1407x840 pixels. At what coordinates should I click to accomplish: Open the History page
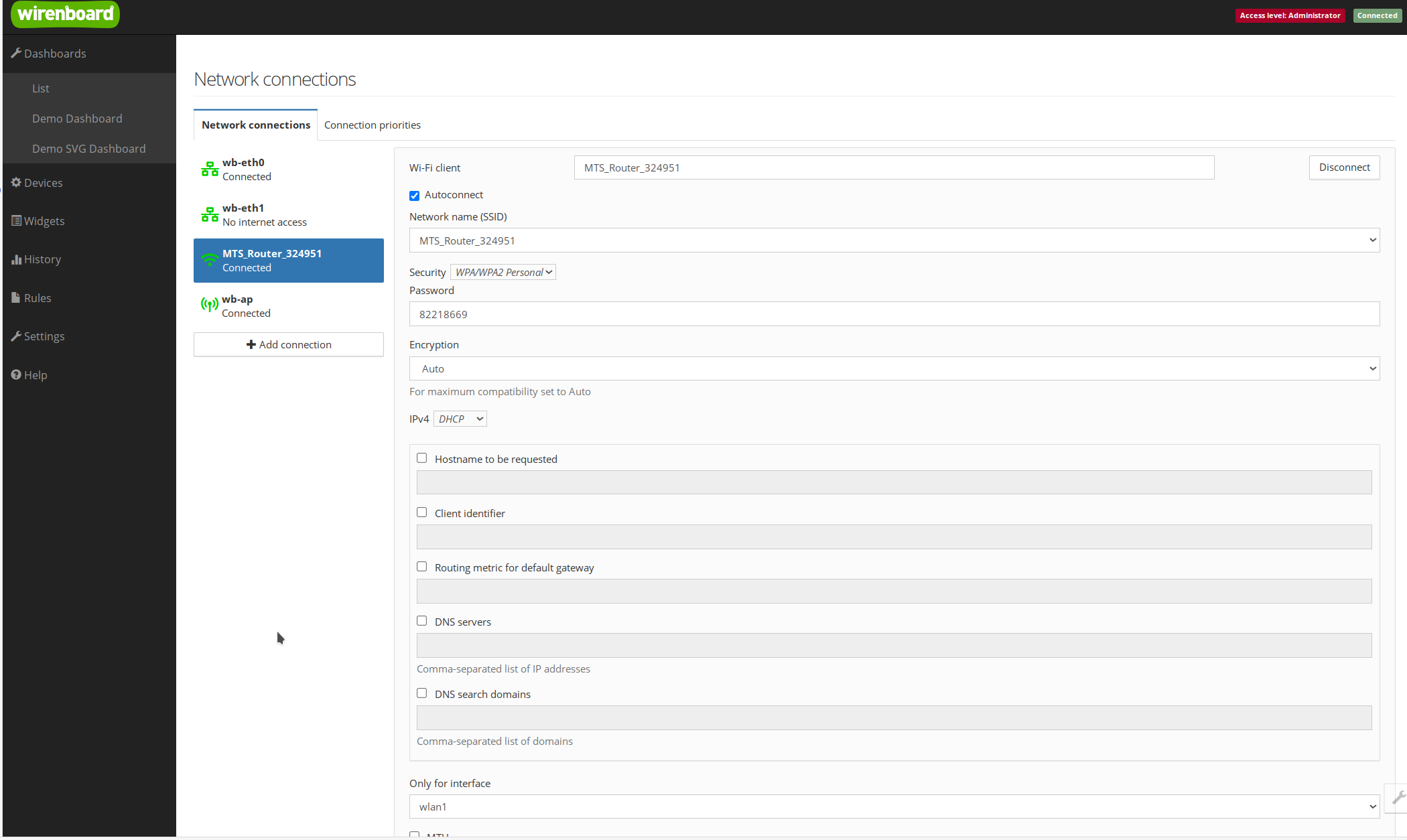[x=89, y=259]
